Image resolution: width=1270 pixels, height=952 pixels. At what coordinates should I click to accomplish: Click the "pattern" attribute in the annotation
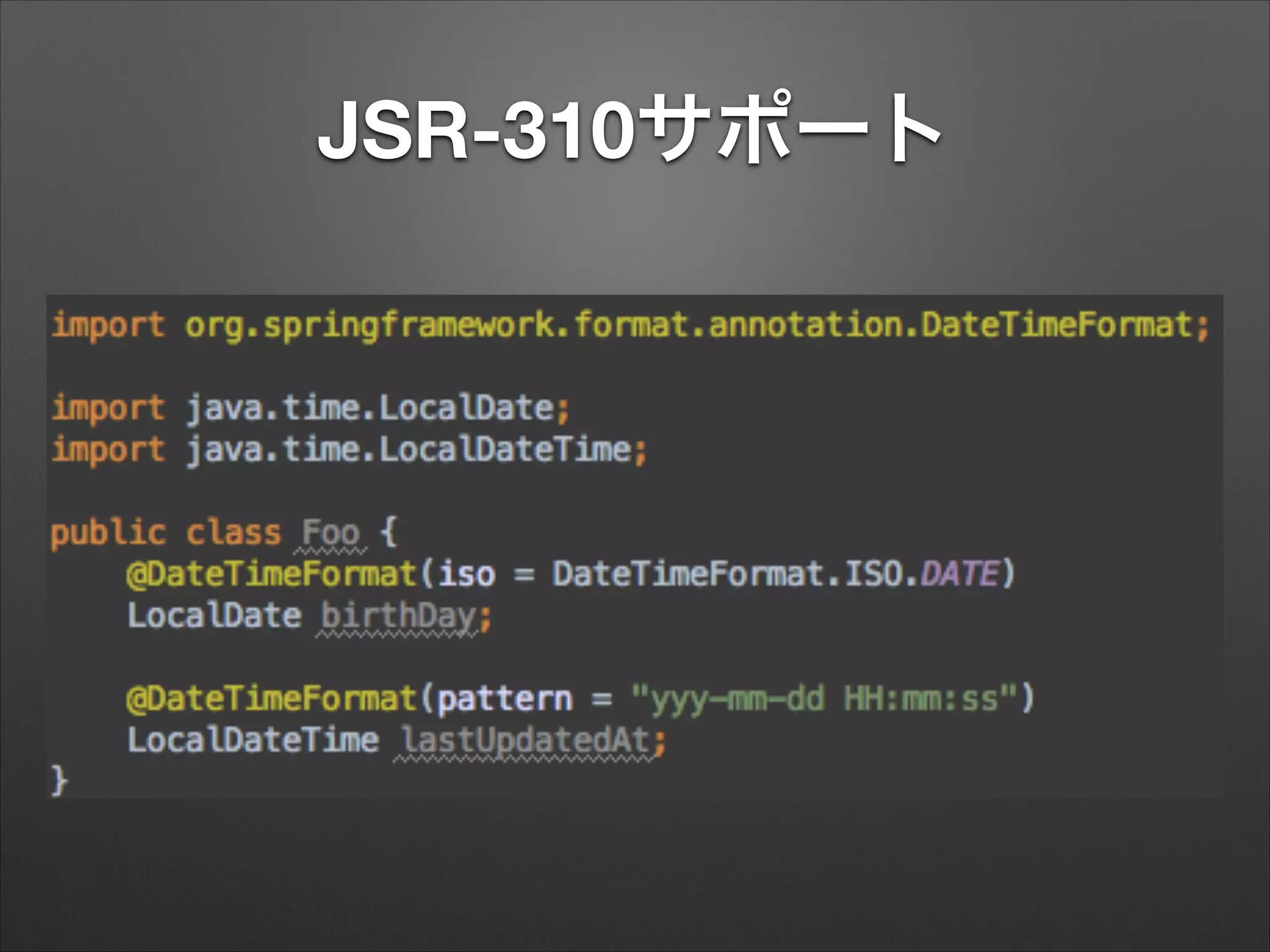coord(505,700)
